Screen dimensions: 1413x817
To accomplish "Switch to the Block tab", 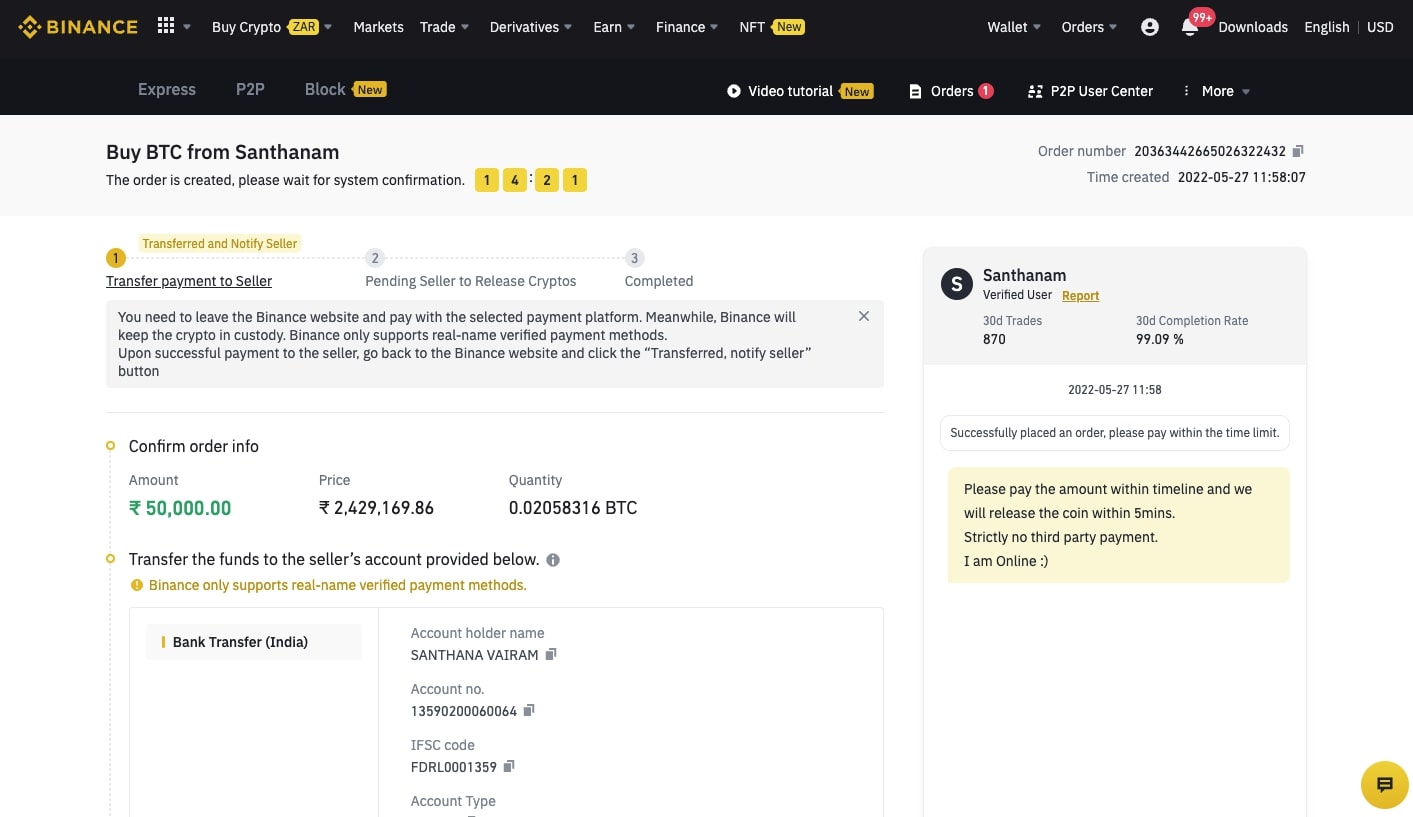I will (x=345, y=89).
